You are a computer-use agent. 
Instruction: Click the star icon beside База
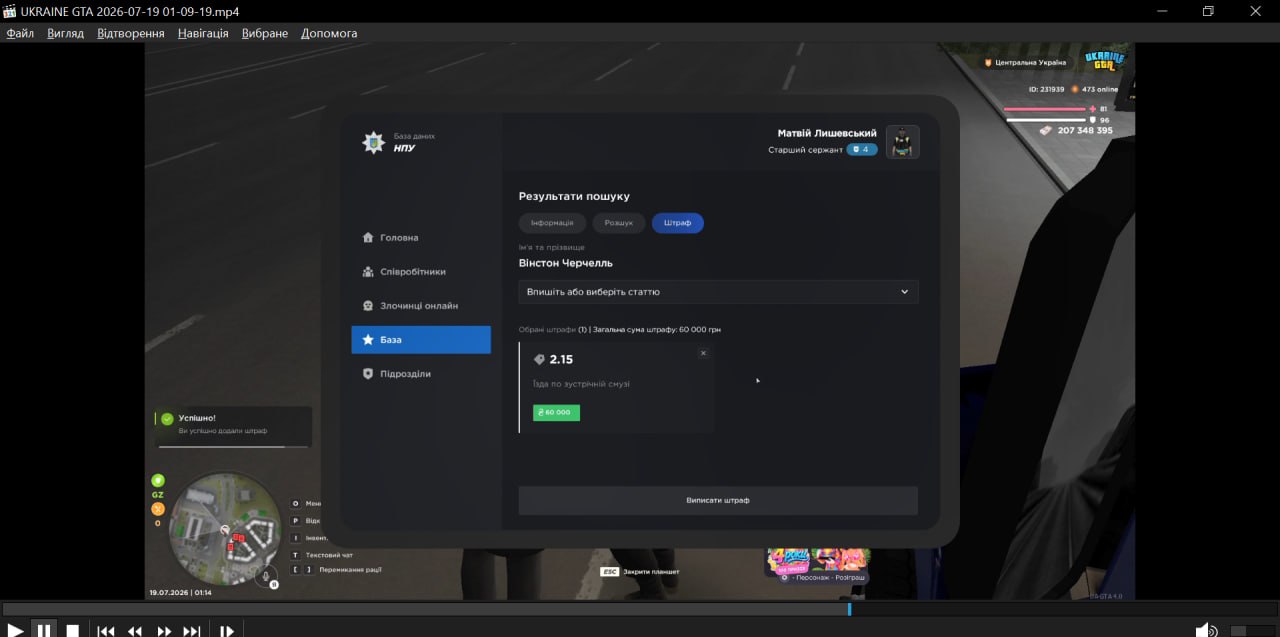[368, 340]
